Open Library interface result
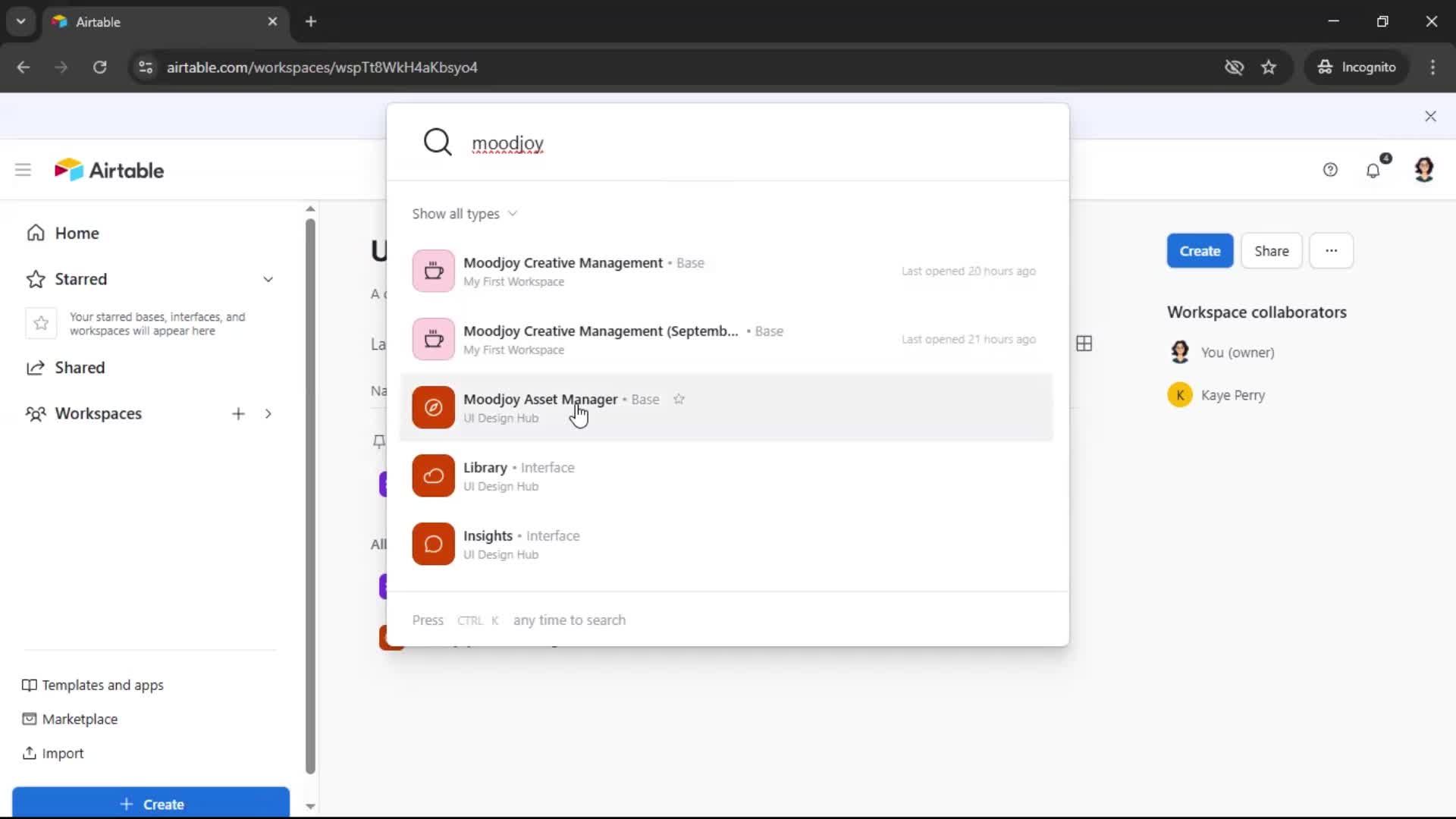The height and width of the screenshot is (819, 1456). (726, 475)
